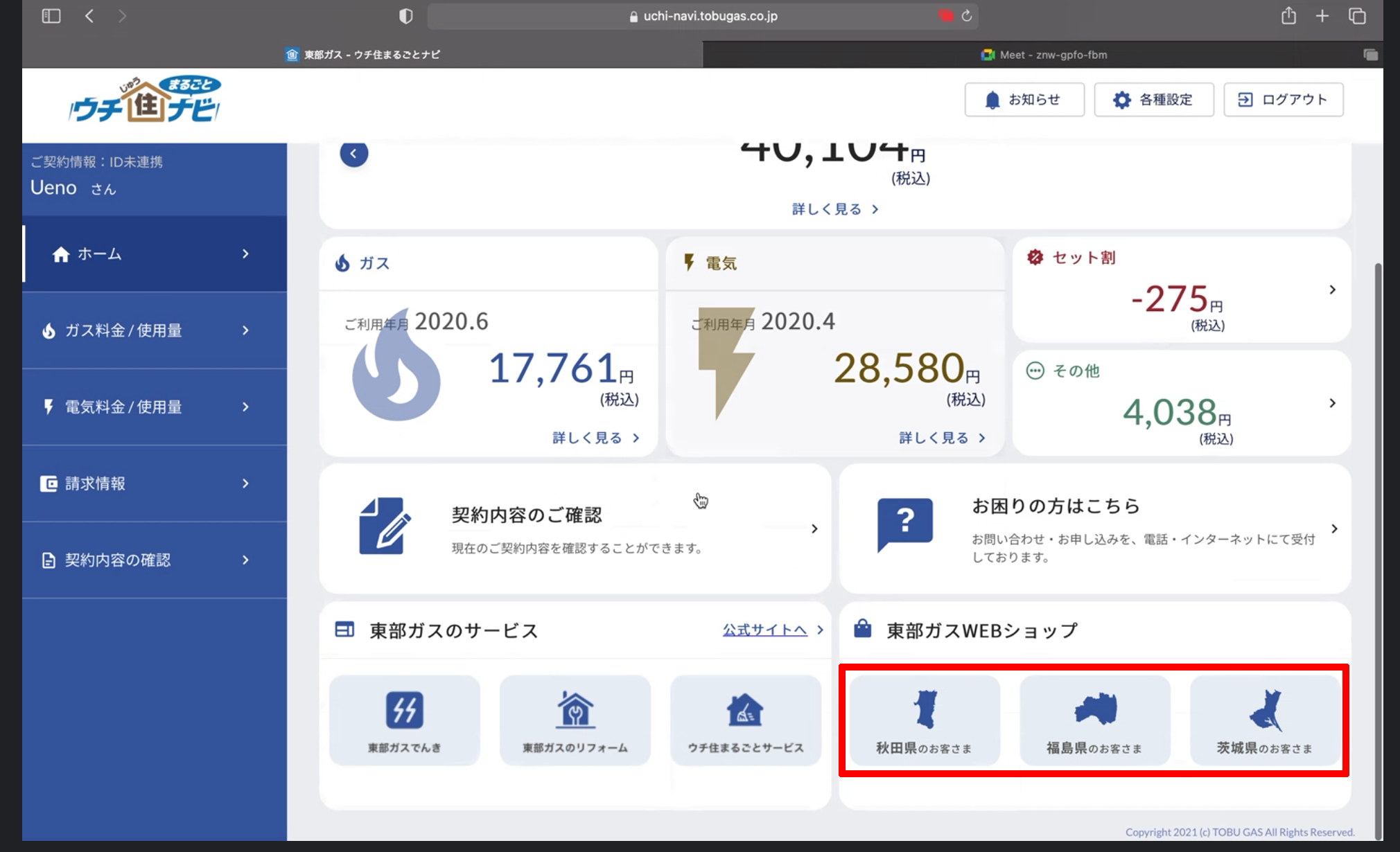Click the お知らせ notifications button
This screenshot has width=1400, height=852.
1024,100
